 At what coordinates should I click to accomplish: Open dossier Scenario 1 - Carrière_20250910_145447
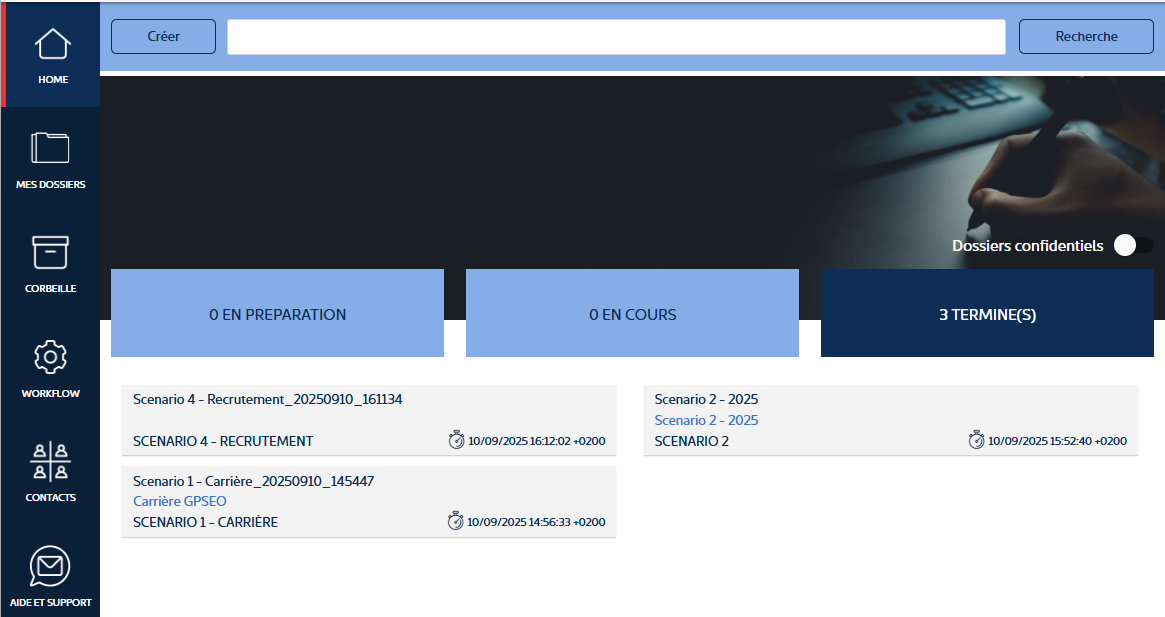click(x=253, y=481)
